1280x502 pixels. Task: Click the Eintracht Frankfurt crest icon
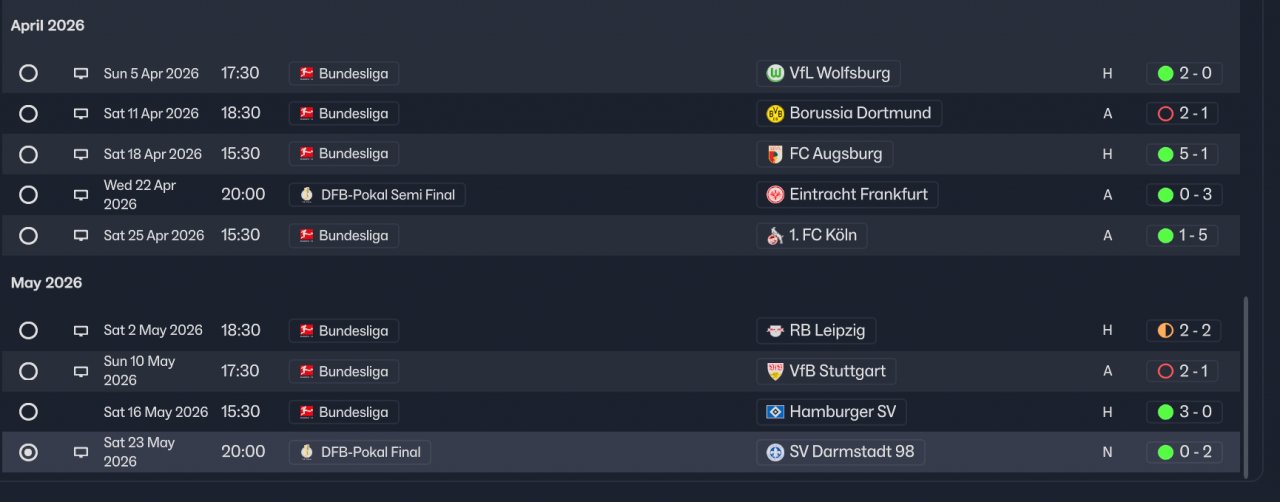pos(775,195)
